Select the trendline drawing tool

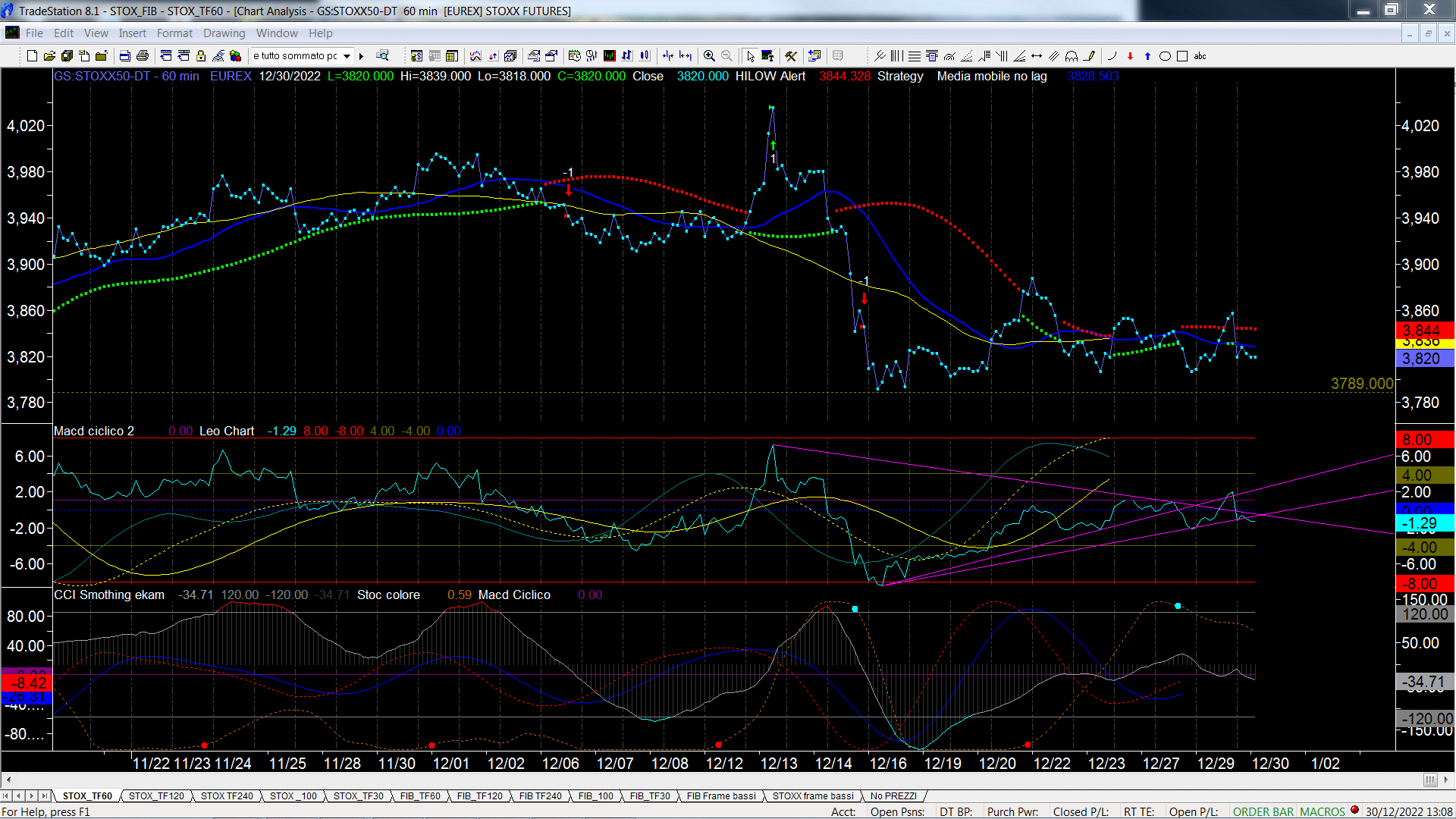pos(880,56)
